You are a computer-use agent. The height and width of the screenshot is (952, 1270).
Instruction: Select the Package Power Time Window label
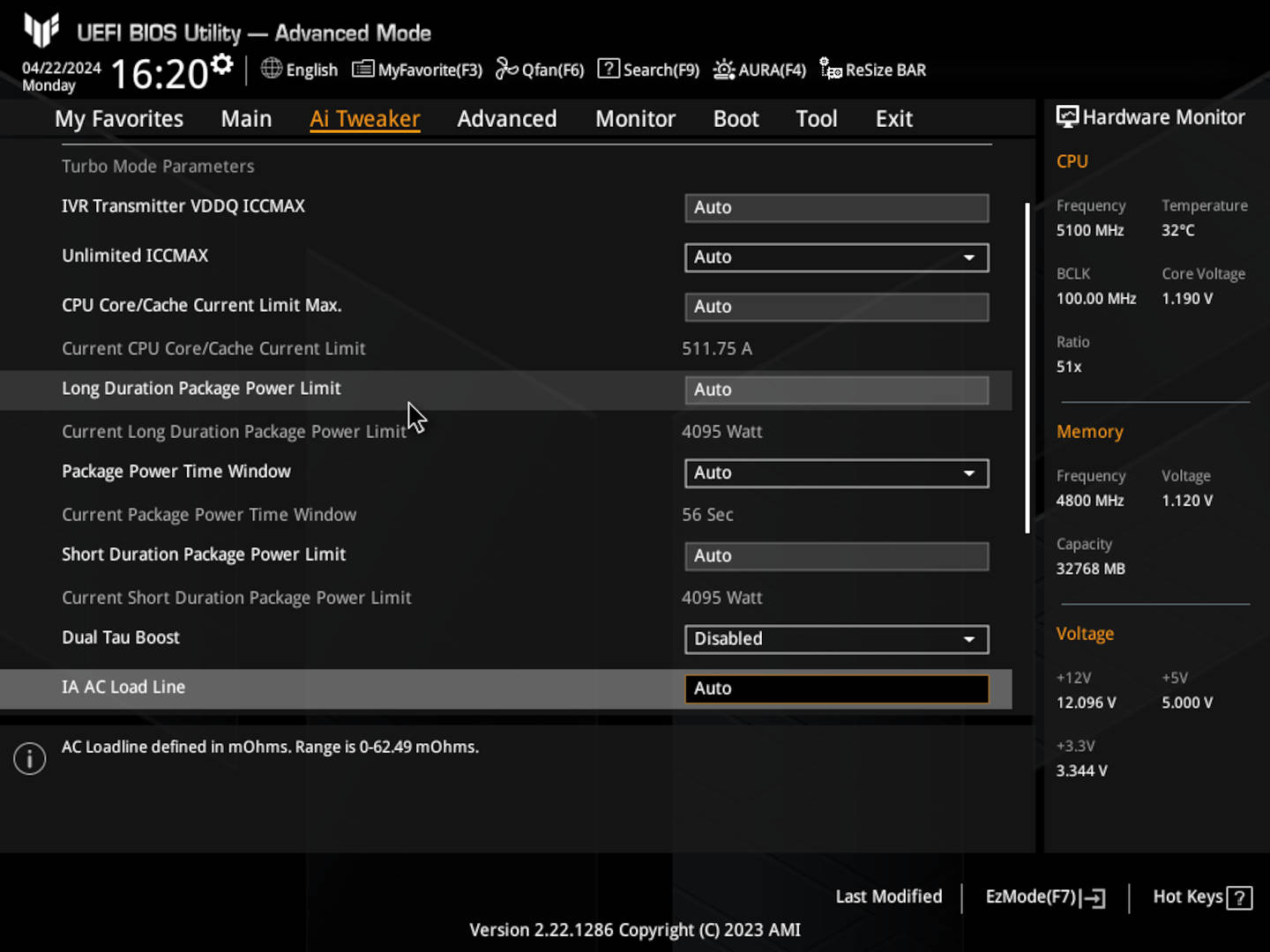176,472
